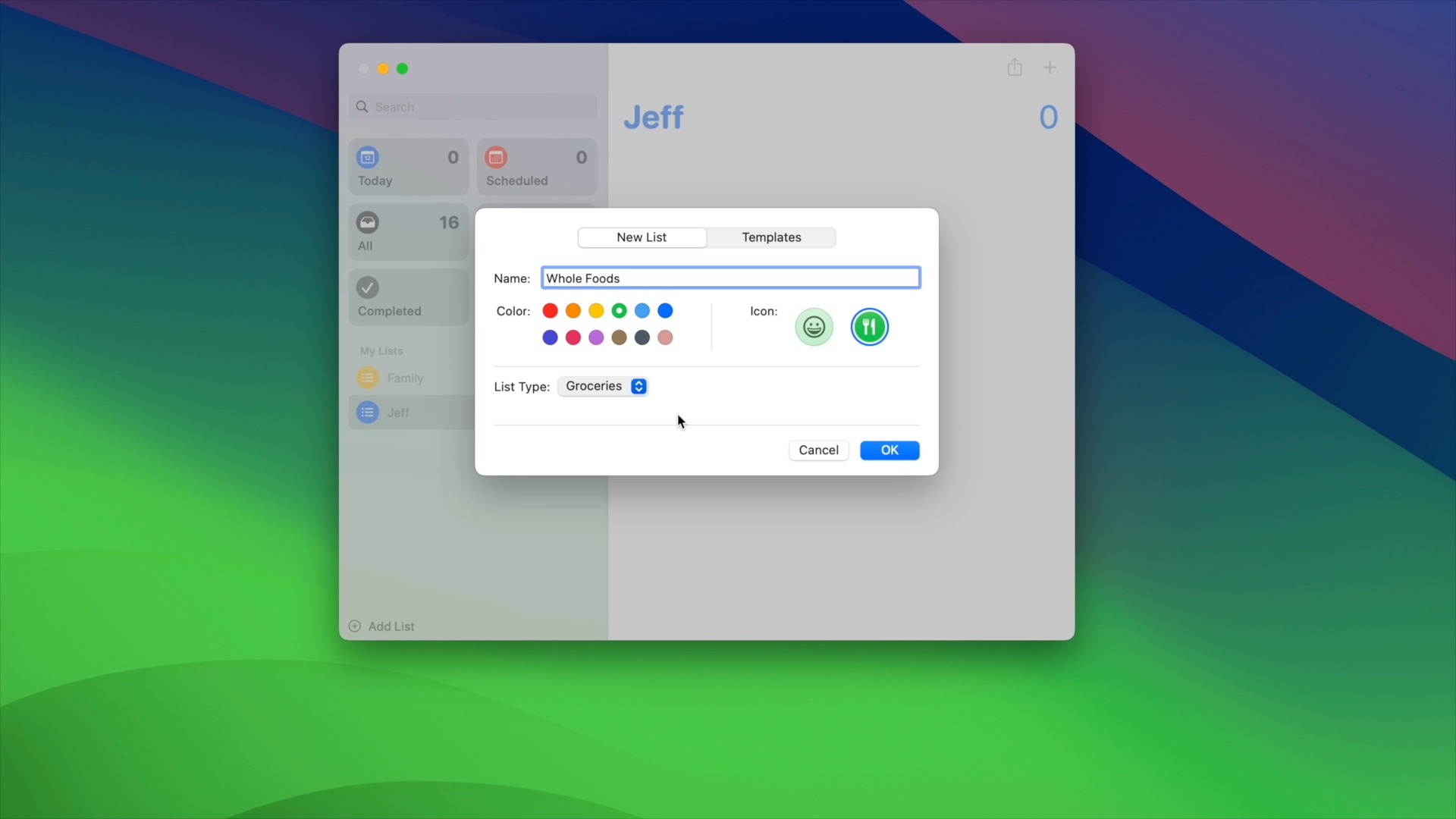
Task: Switch to the New List tab
Action: pos(642,237)
